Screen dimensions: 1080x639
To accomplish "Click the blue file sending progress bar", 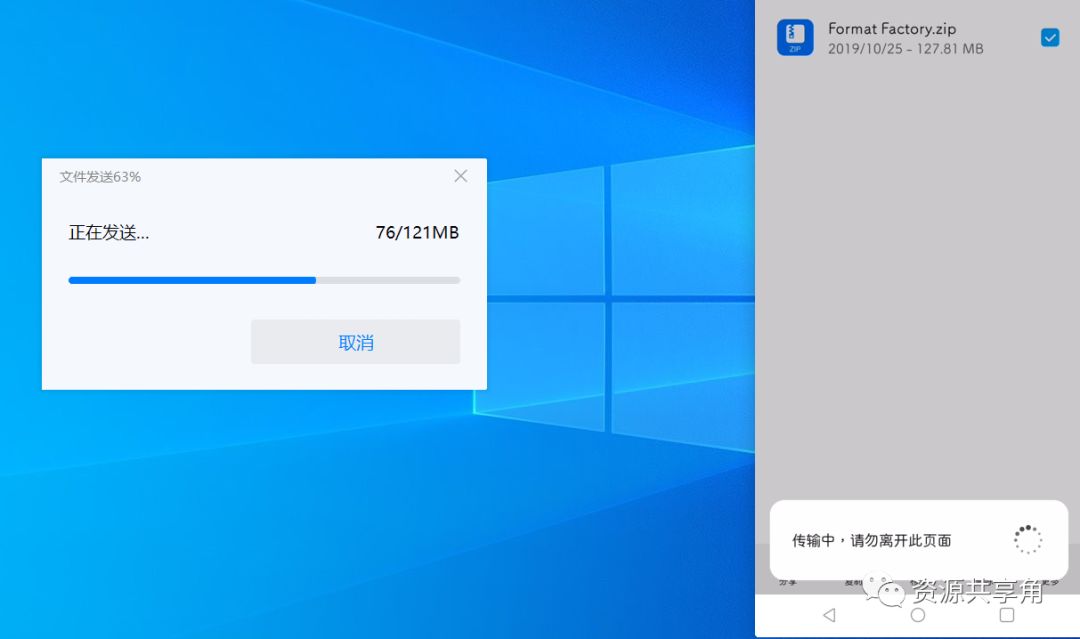I will (x=264, y=280).
